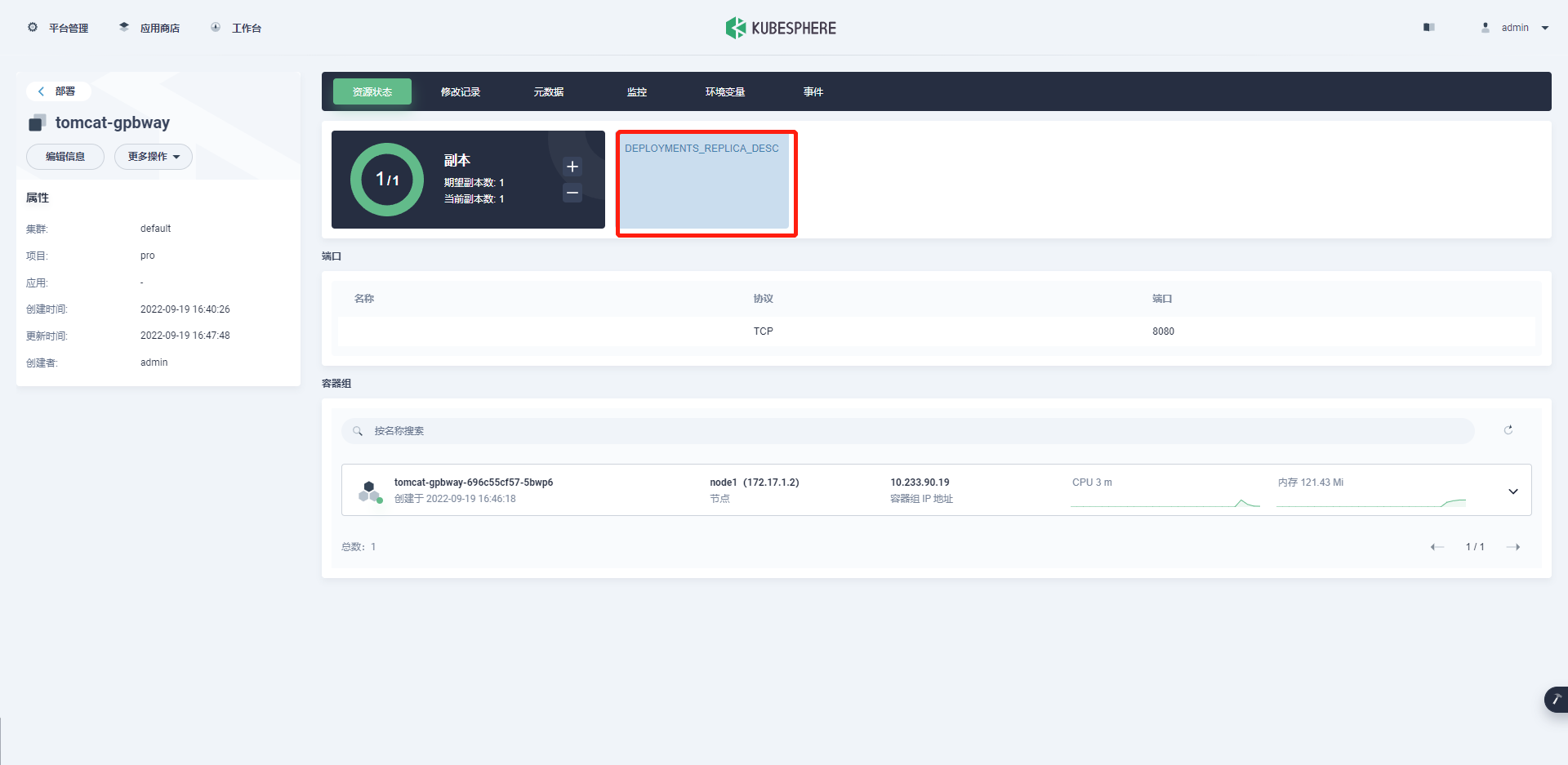1568x765 pixels.
Task: Click the admin user avatar icon
Action: coord(1486,28)
